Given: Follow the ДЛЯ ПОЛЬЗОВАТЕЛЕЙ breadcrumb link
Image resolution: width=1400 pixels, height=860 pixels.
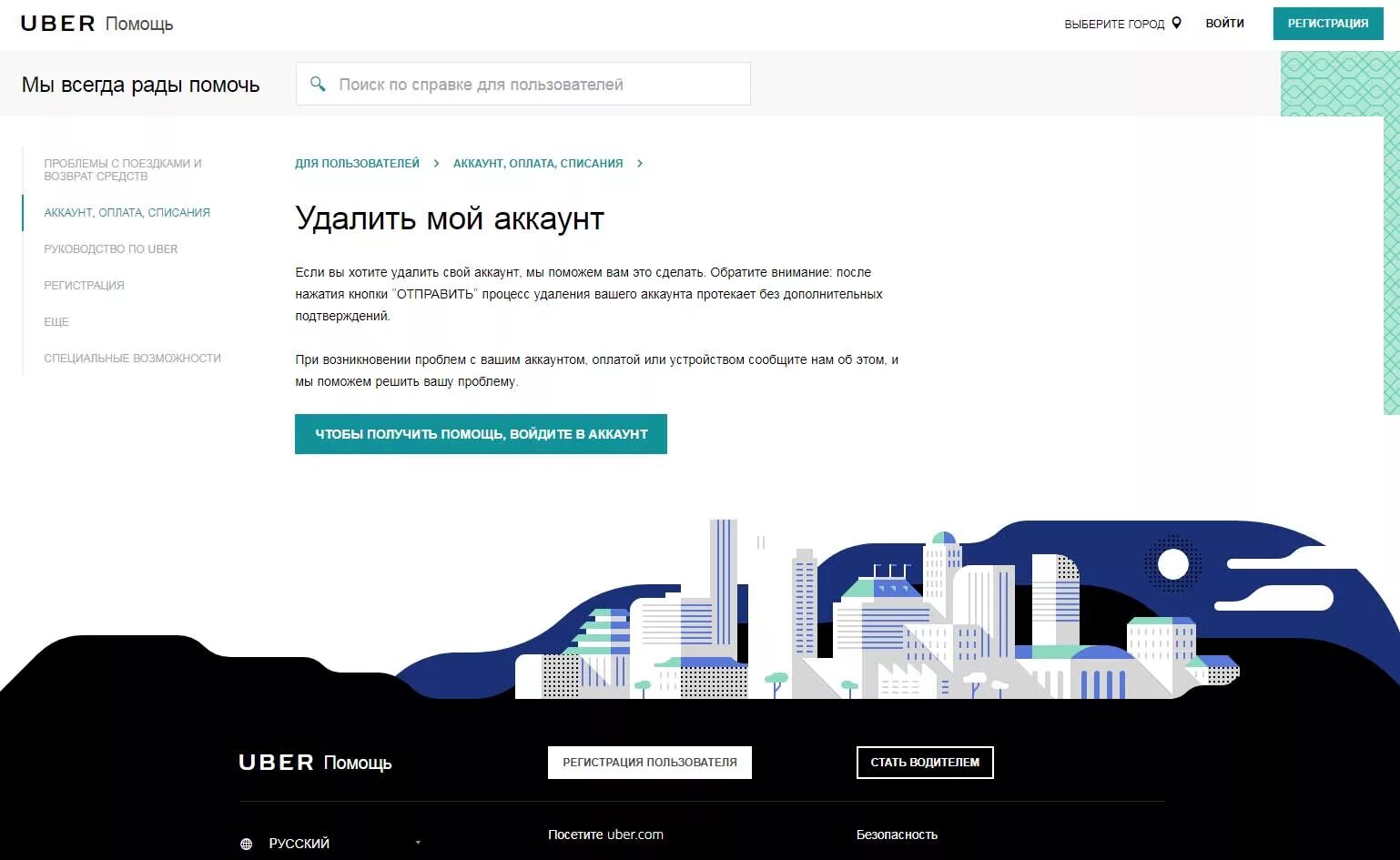Looking at the screenshot, I should click(357, 164).
